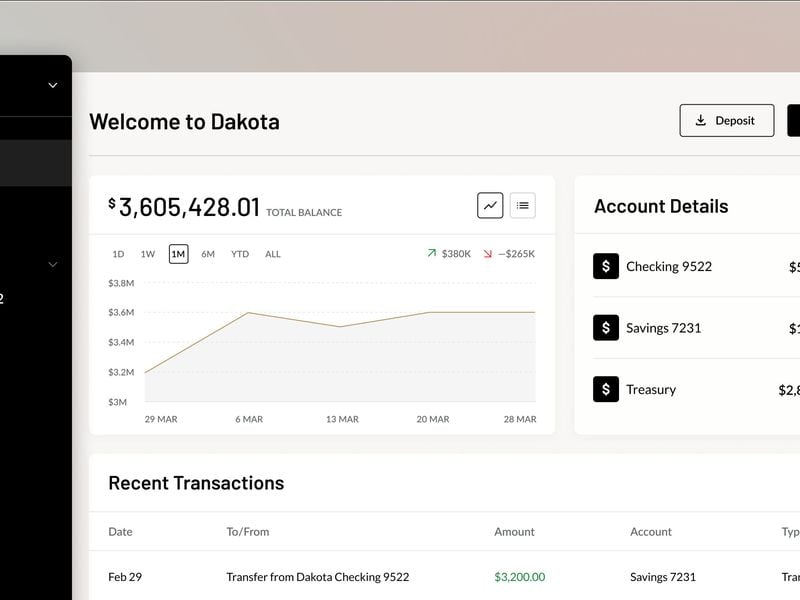Viewport: 800px width, 600px height.
Task: Click the dollar icon beside Savings 7231
Action: point(606,328)
